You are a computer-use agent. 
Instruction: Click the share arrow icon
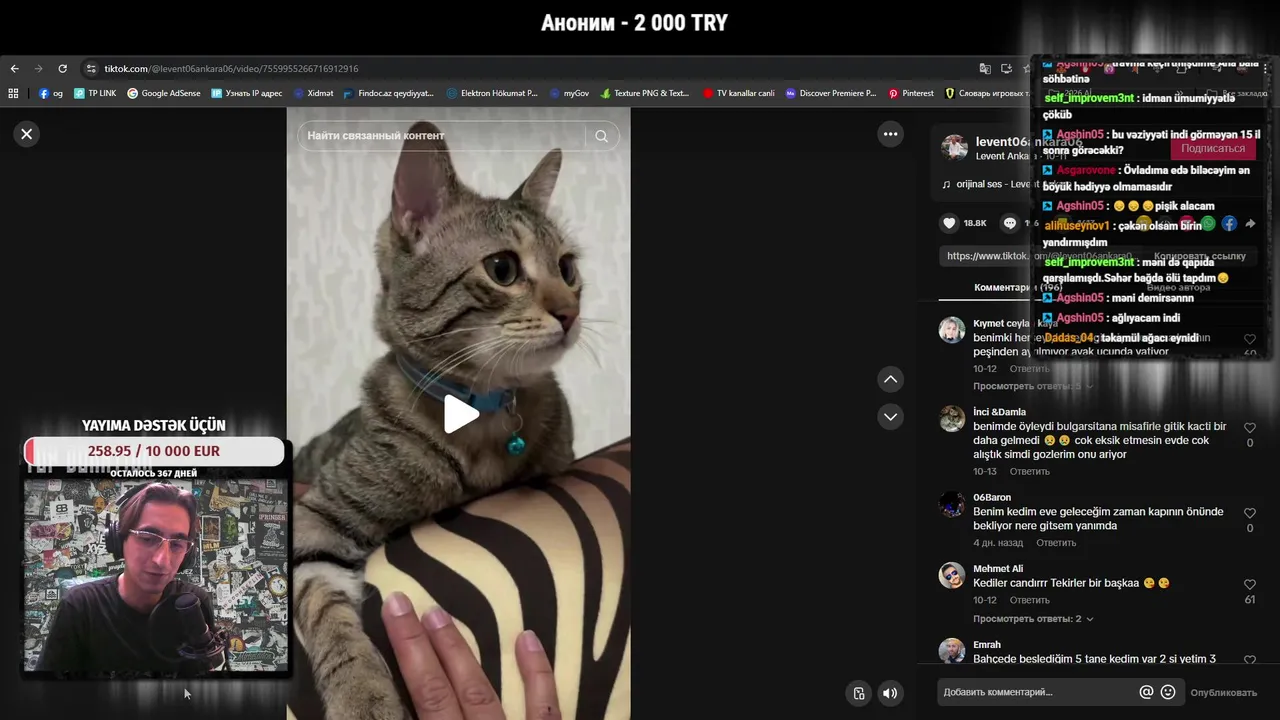1250,224
